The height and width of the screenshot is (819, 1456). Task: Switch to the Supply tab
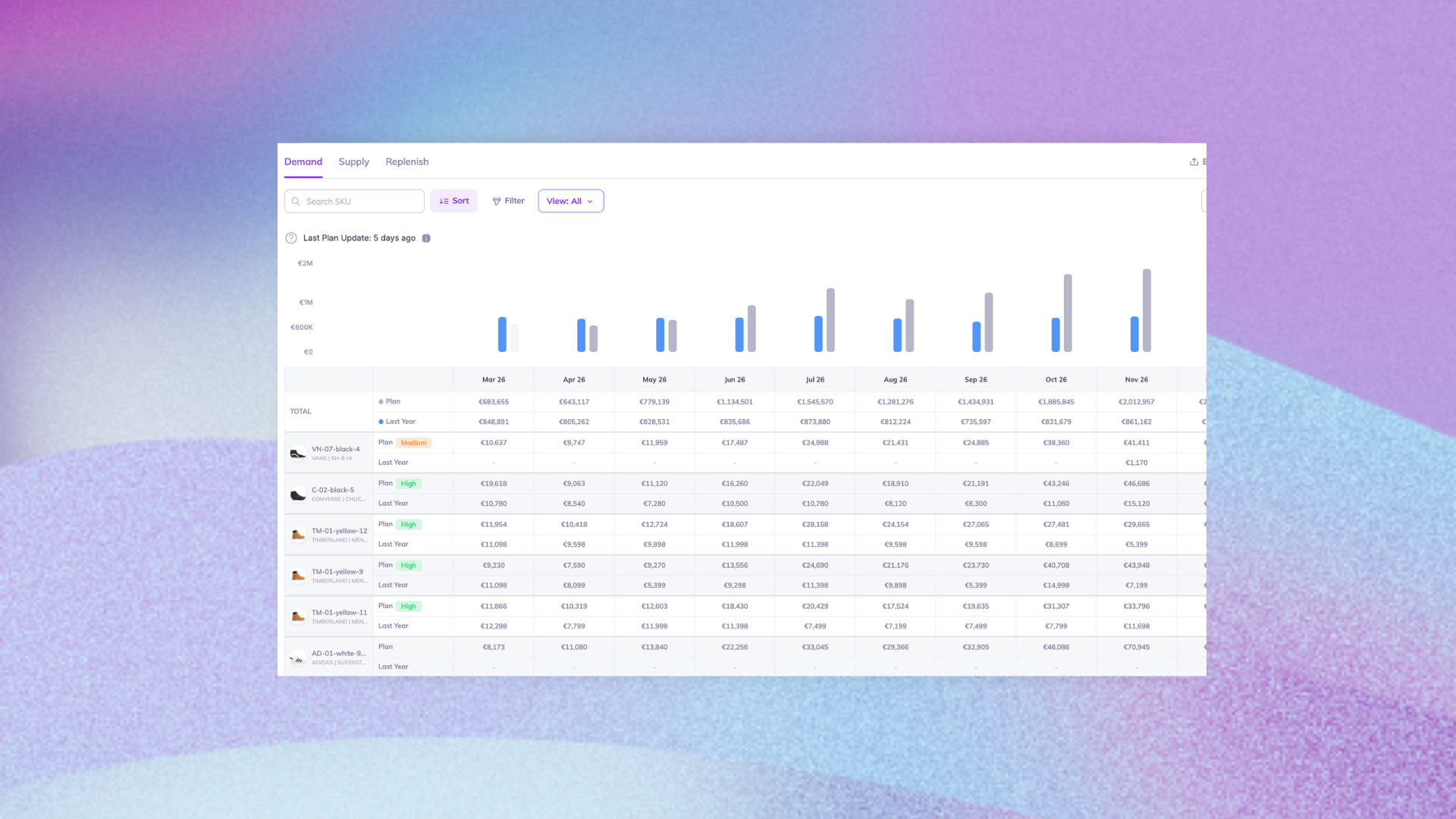click(353, 162)
